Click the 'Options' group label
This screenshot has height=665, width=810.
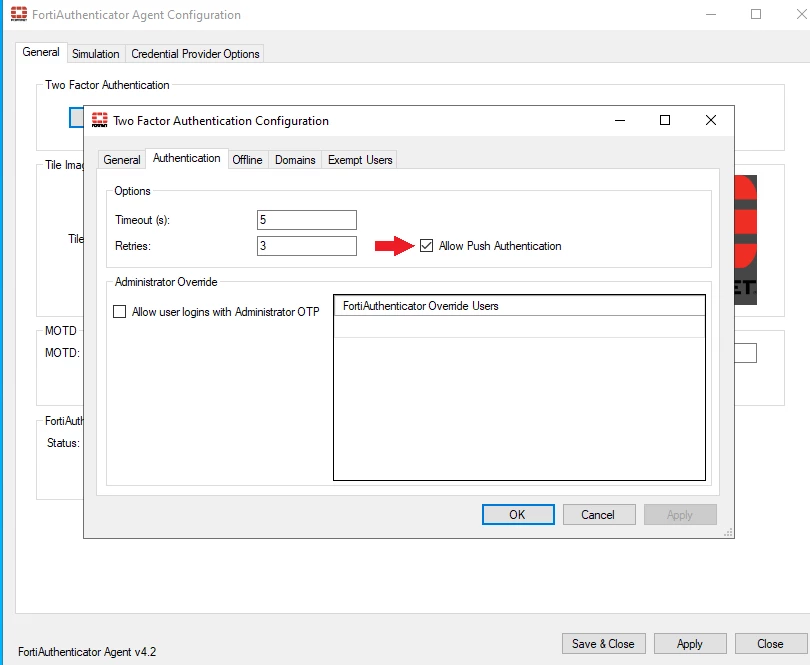132,191
